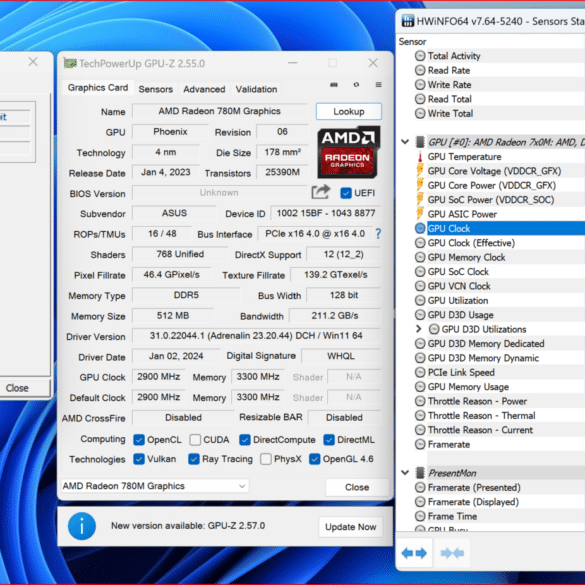Click the Driver Version field

click(x=256, y=336)
